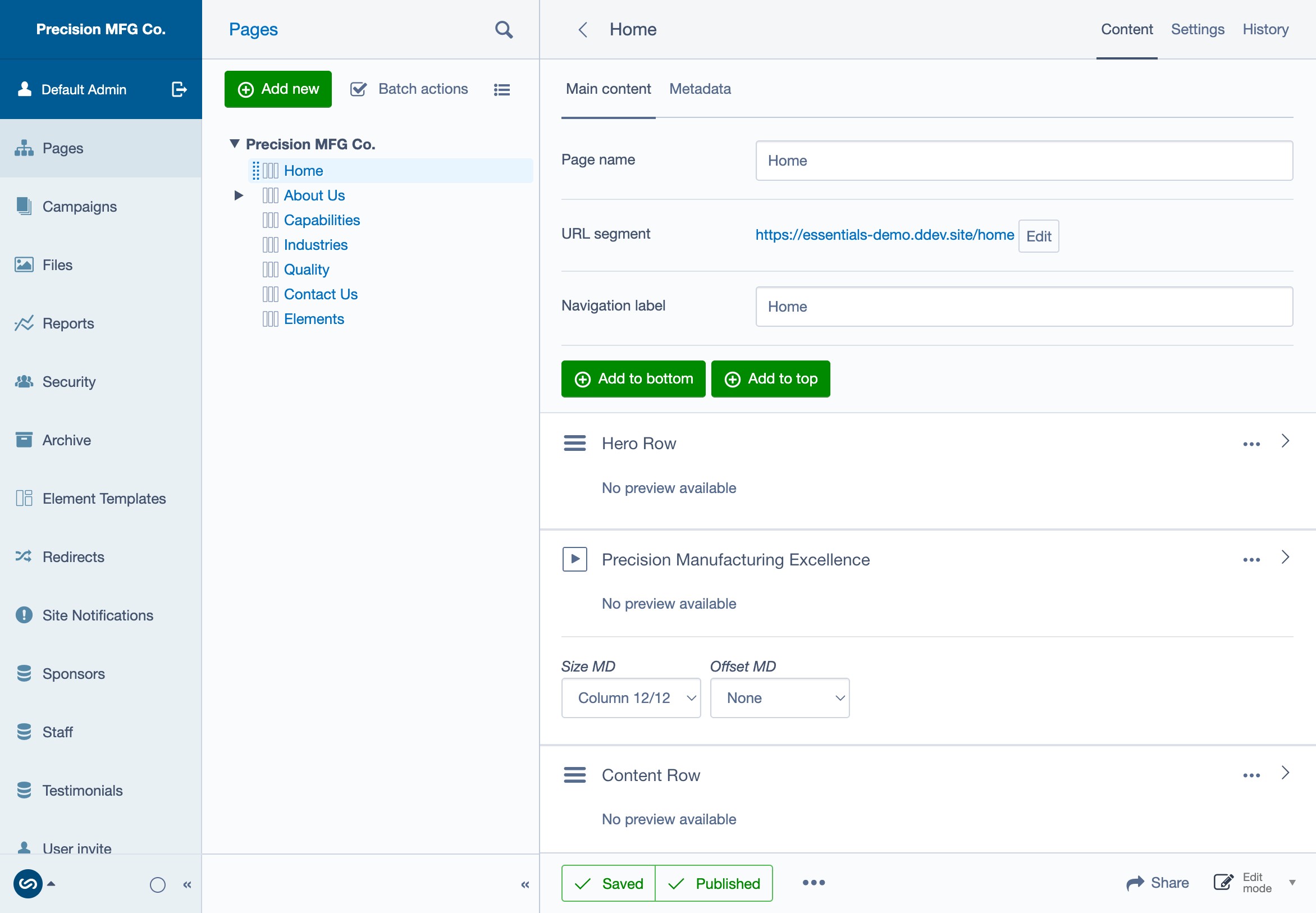Click the Saved button
This screenshot has width=1316, height=913.
[x=609, y=883]
